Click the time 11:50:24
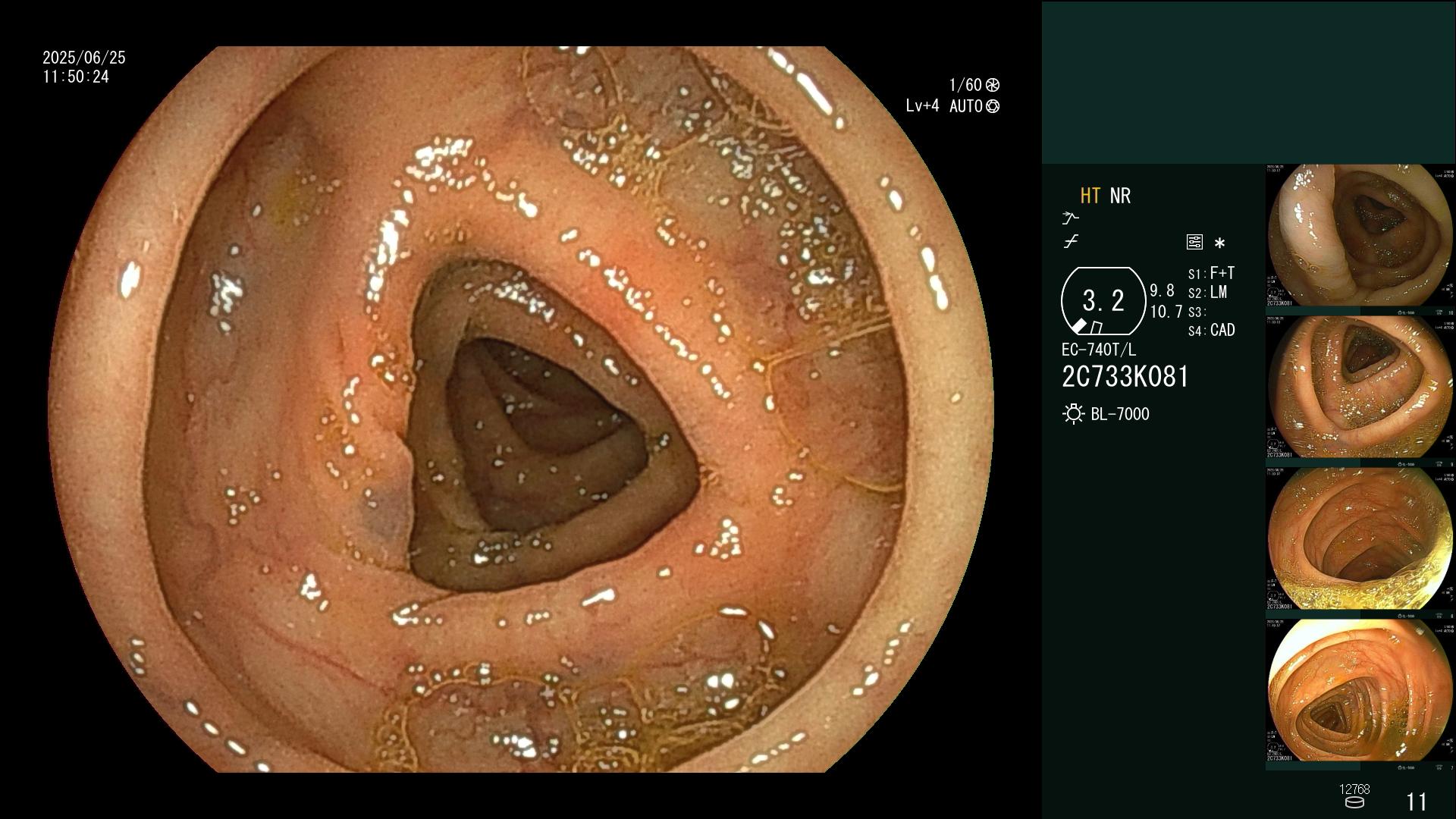Image resolution: width=1456 pixels, height=819 pixels. 76,77
